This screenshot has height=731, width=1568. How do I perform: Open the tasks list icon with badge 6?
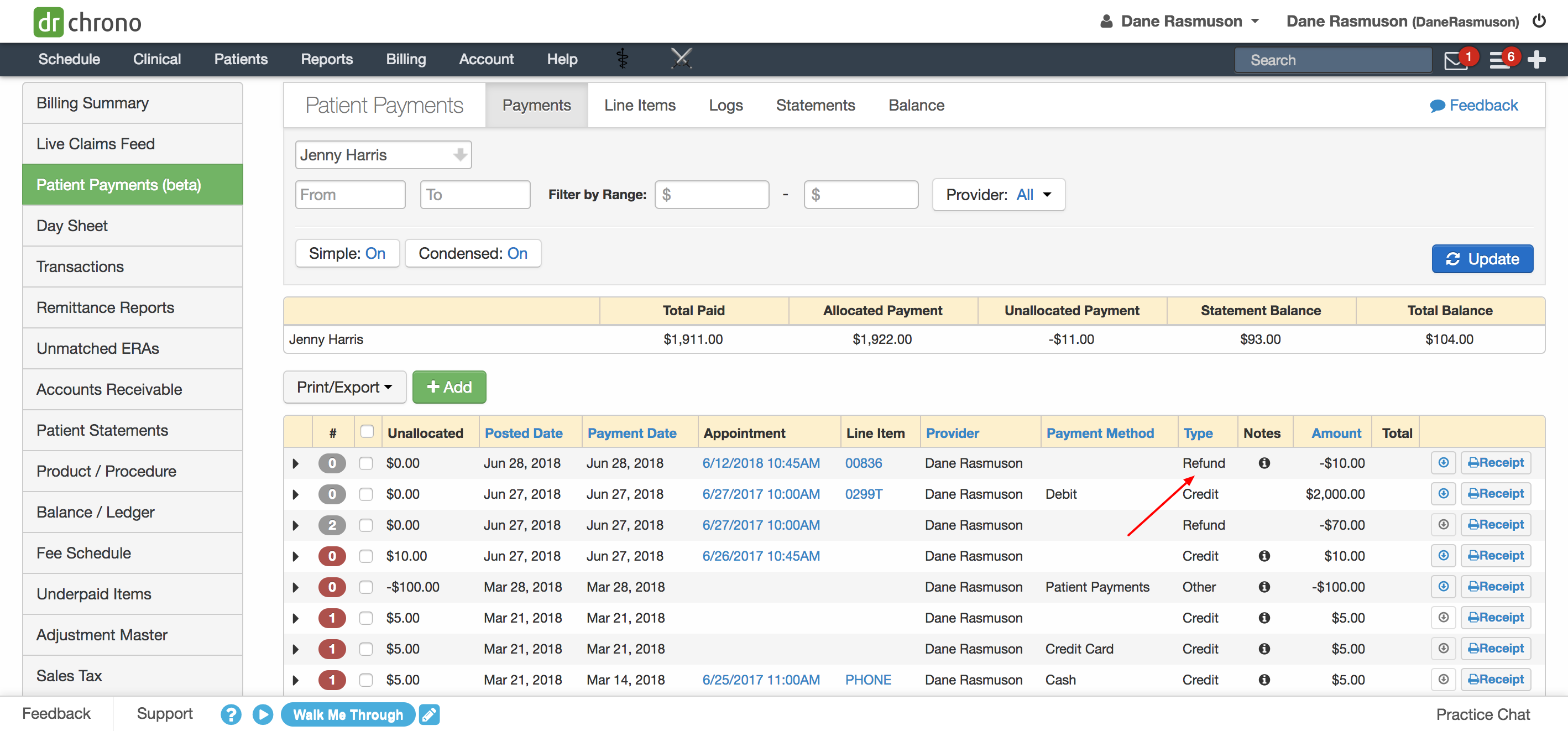coord(1499,60)
